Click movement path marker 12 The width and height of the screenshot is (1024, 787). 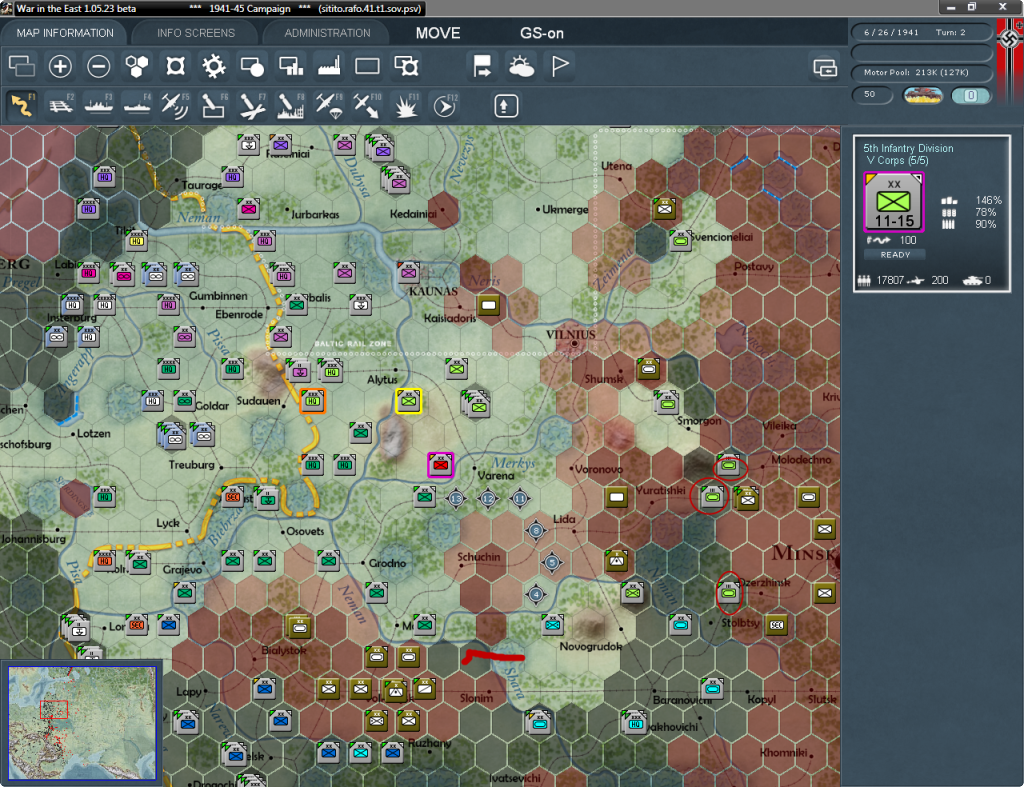tap(488, 499)
